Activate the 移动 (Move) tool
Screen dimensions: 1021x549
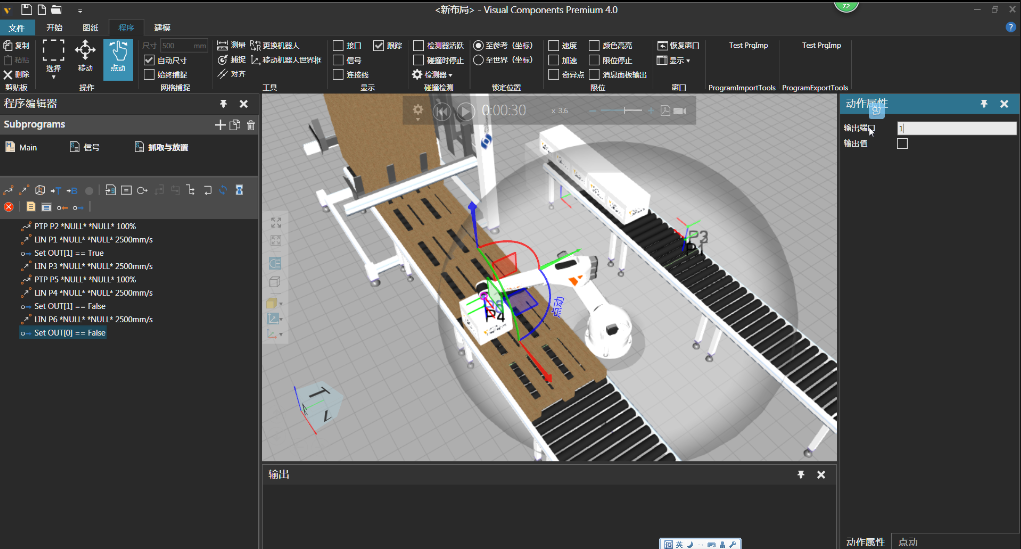tap(85, 56)
